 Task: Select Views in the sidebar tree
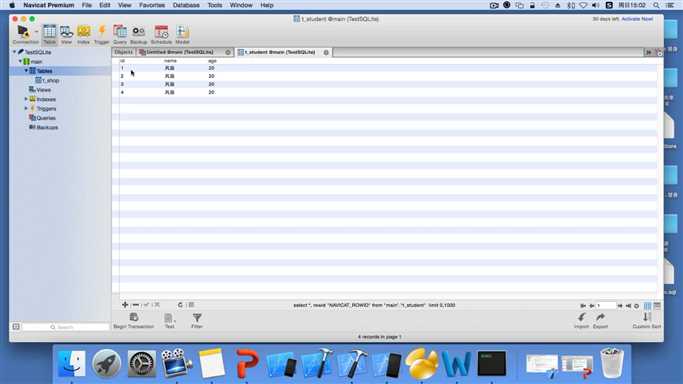40,90
